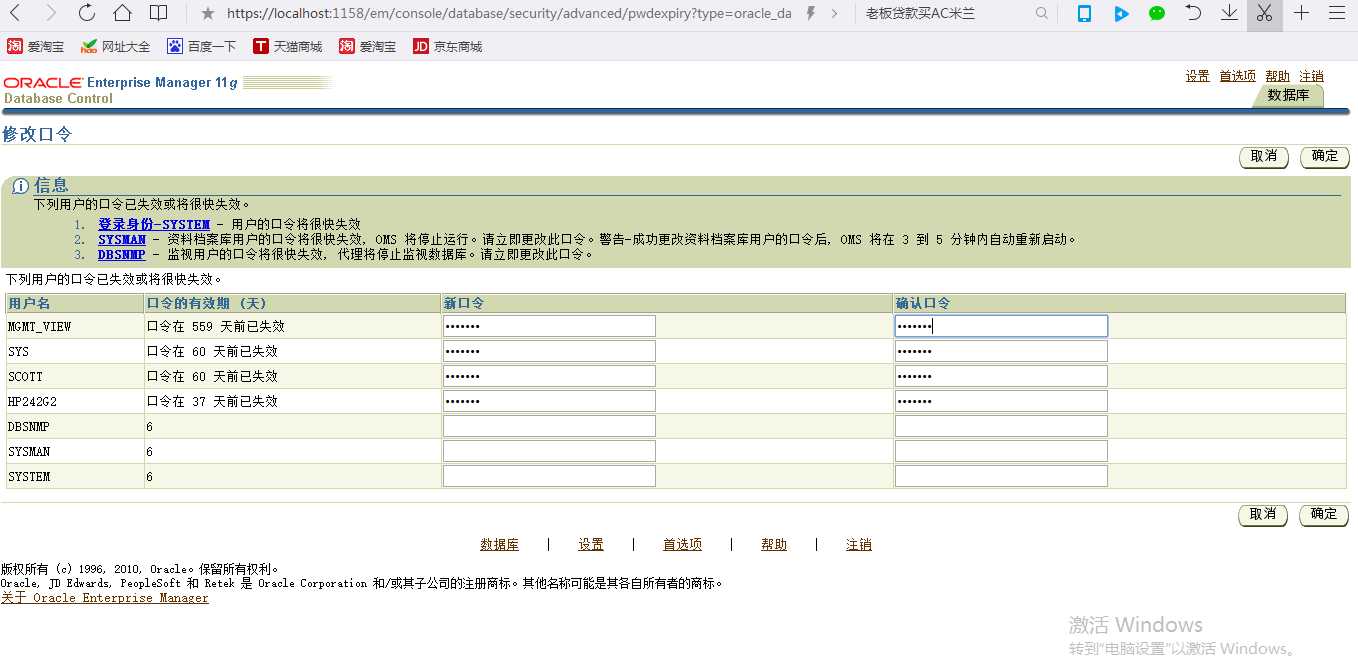Bookmark page with the star icon
1358x670 pixels.
click(207, 14)
